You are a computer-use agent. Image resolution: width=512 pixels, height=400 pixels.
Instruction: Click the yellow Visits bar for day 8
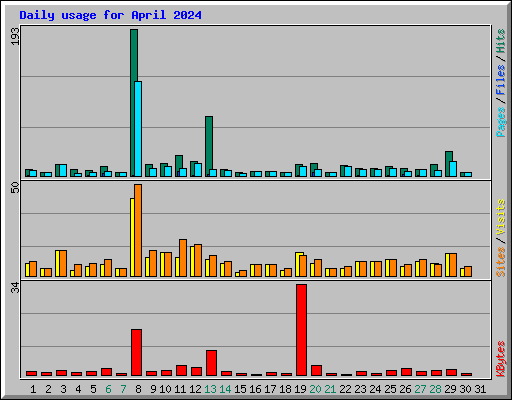pyautogui.click(x=132, y=237)
